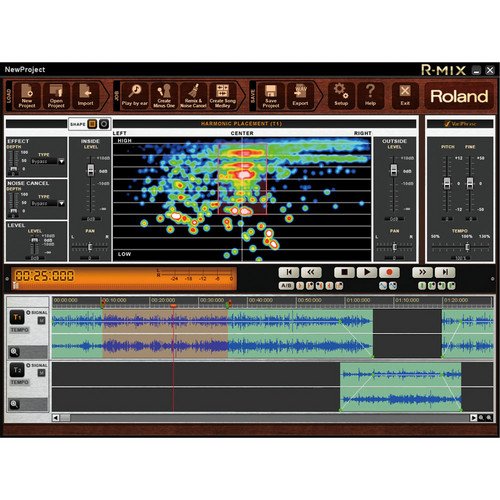The height and width of the screenshot is (500, 500).
Task: Open Setup gear icon
Action: point(341,96)
